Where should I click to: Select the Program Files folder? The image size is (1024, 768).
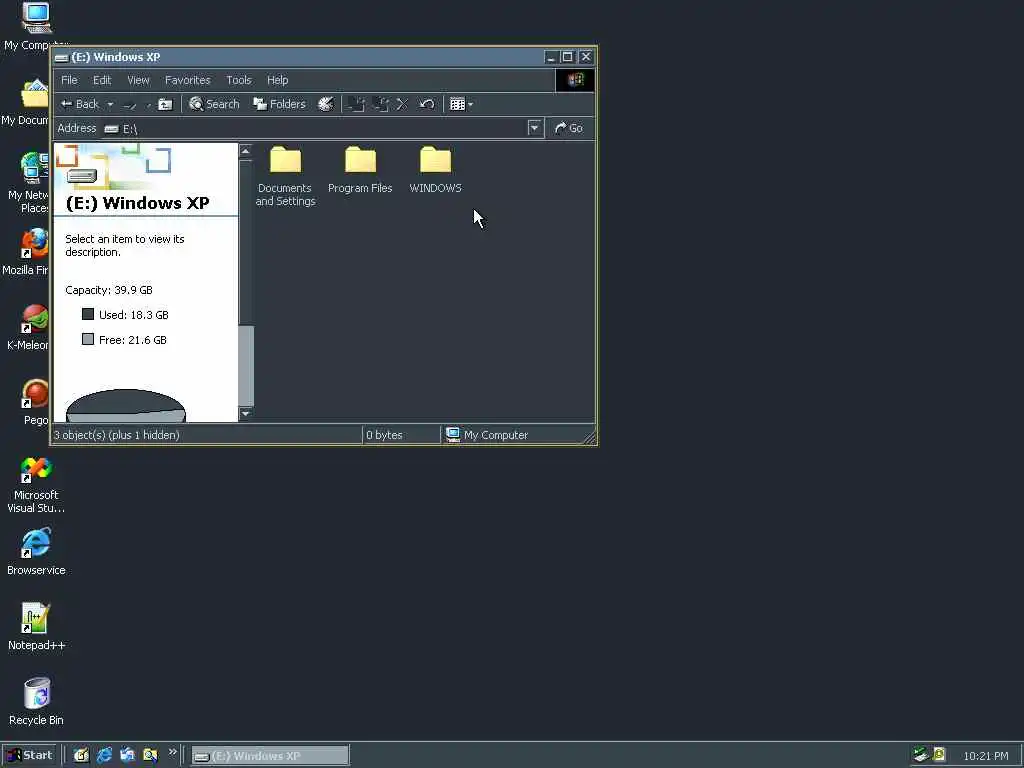coord(360,170)
